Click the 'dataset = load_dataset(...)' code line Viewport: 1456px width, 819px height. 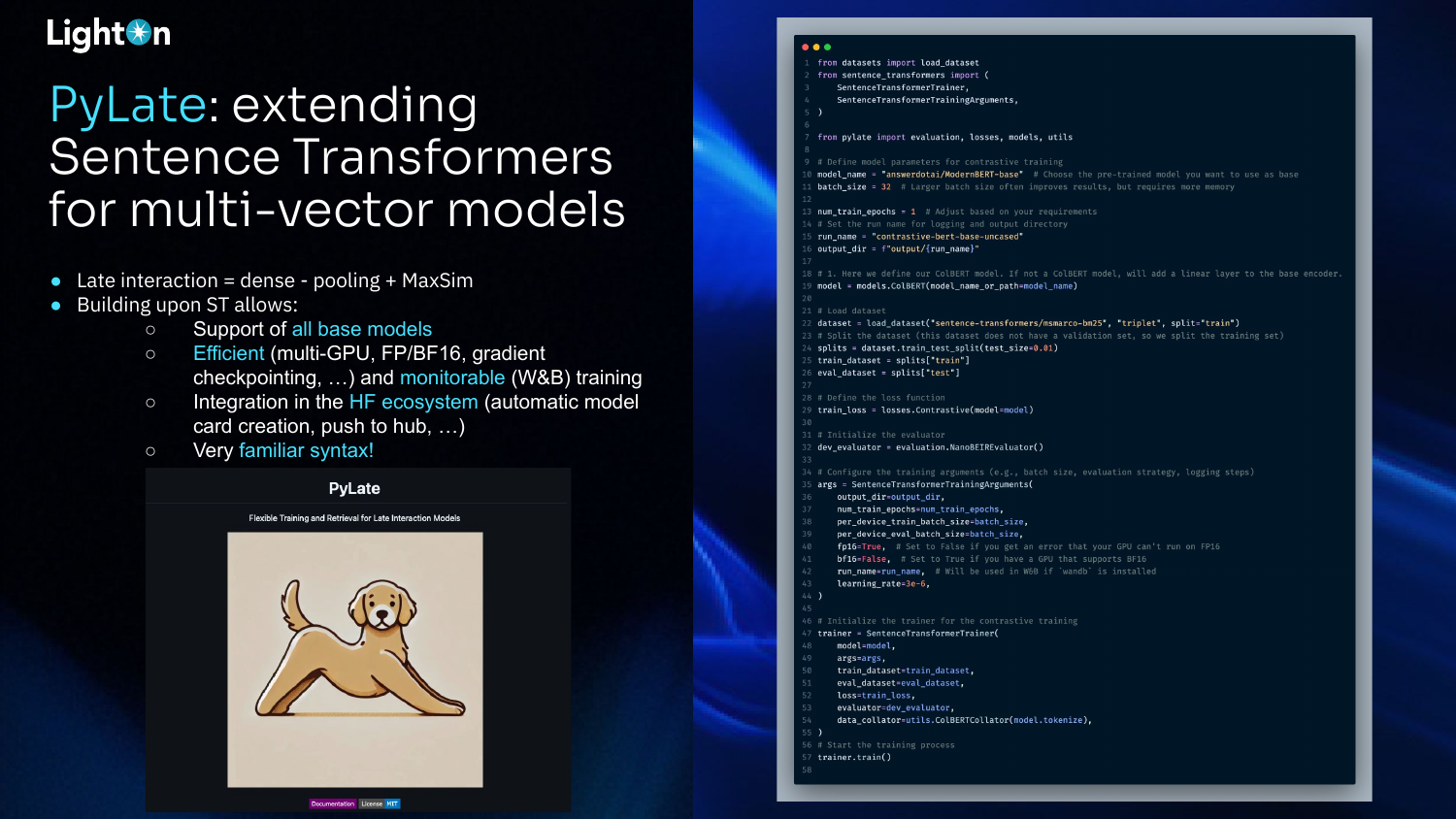tap(1028, 323)
